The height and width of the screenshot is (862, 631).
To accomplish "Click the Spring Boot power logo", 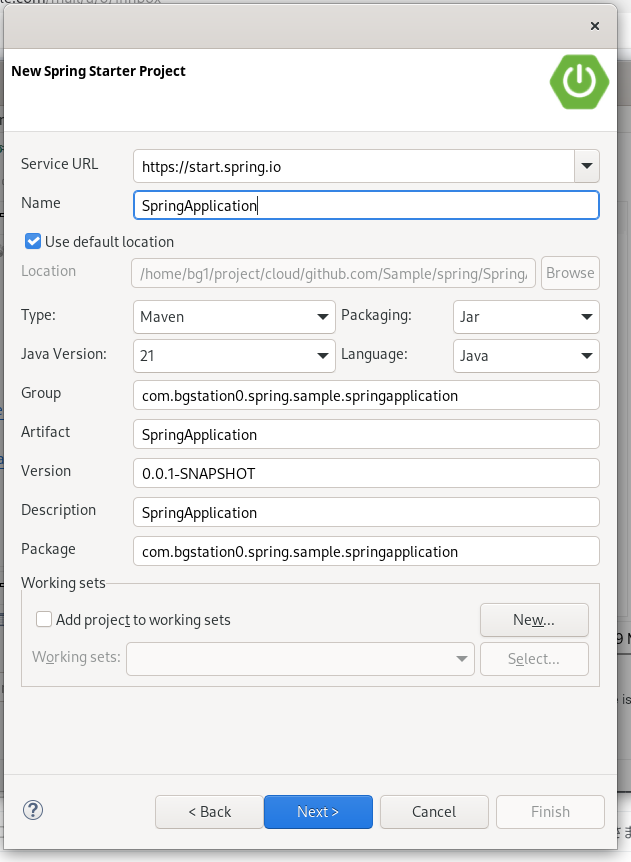I will pos(579,81).
